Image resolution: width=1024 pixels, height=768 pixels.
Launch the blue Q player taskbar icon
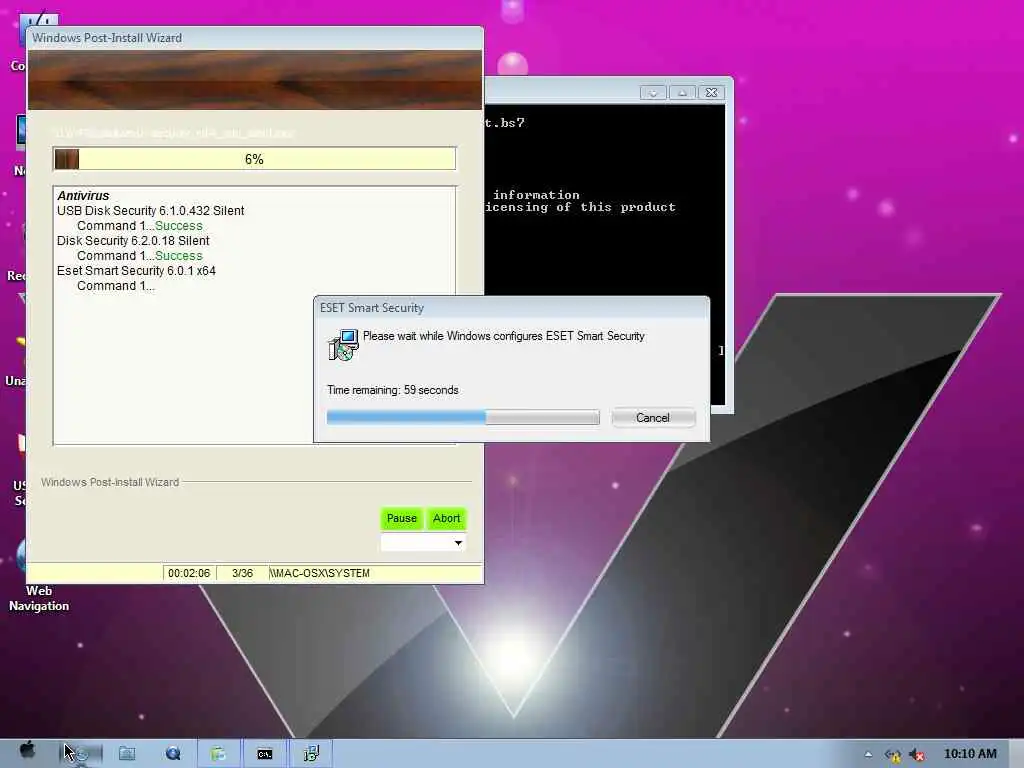[x=173, y=754]
